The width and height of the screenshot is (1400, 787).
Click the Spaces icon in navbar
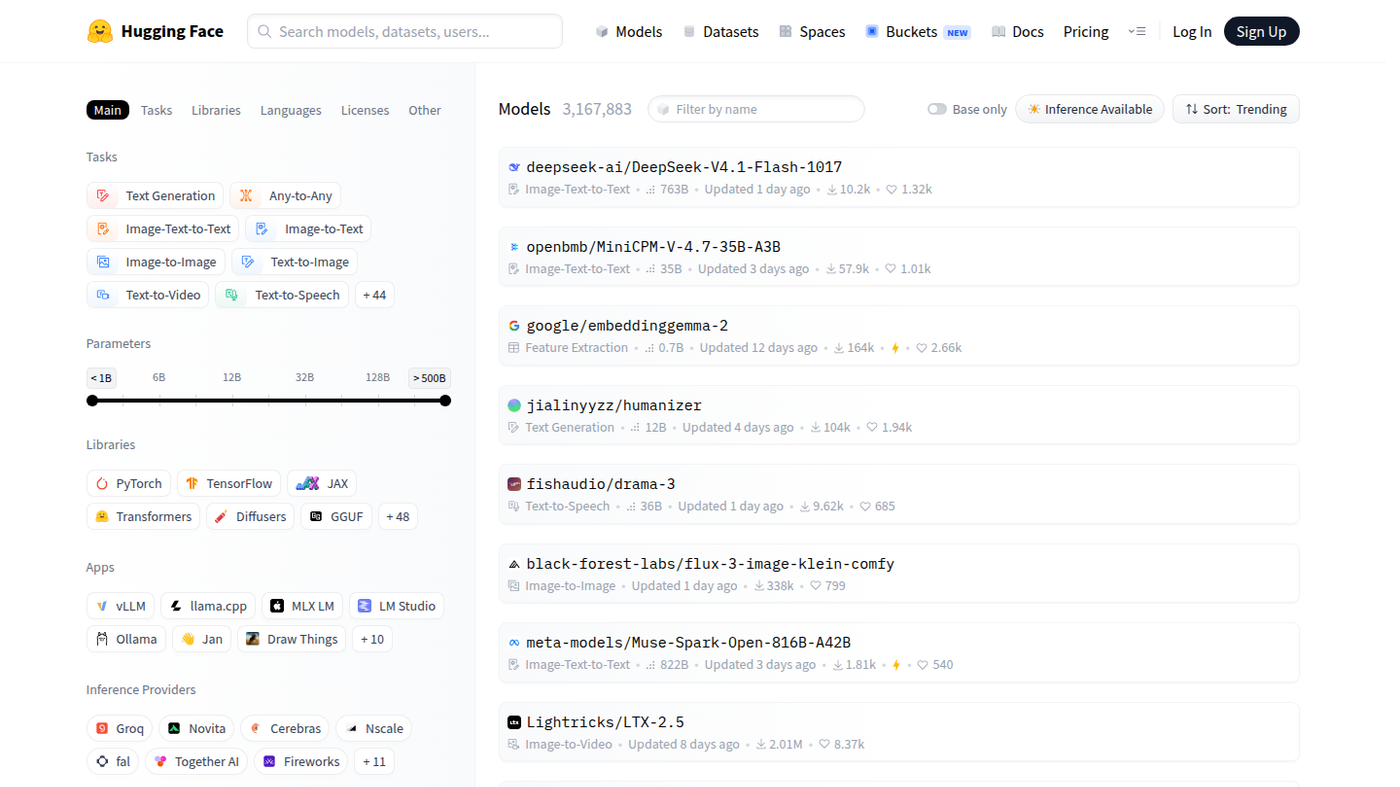(786, 32)
